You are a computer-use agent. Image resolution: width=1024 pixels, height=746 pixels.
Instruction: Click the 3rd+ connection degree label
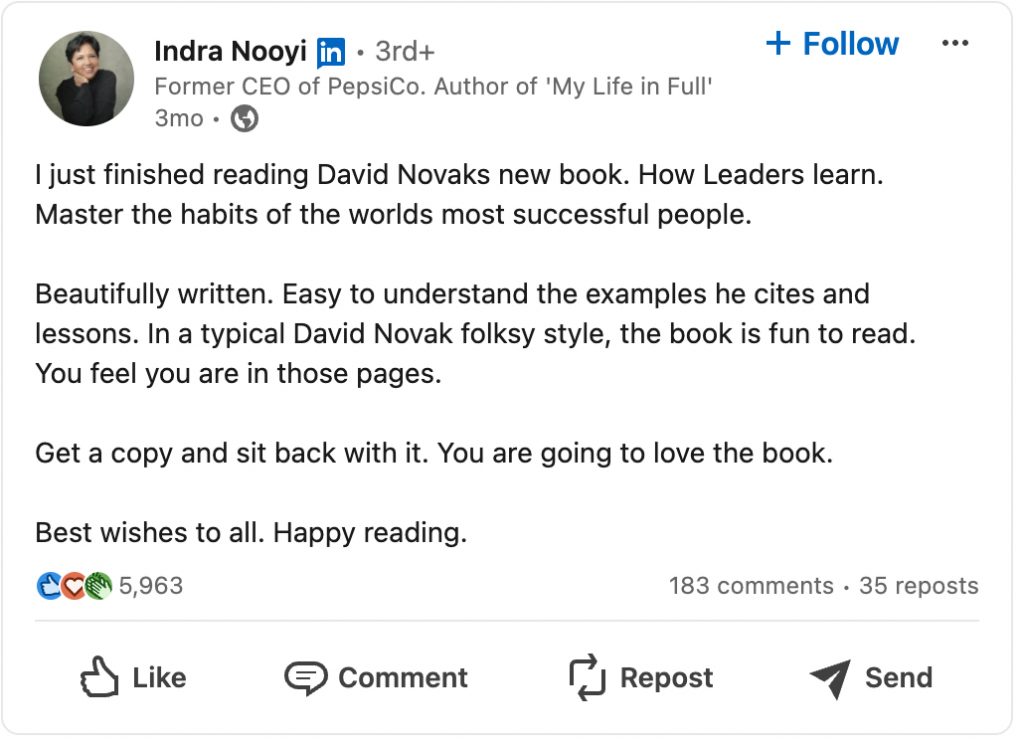point(405,51)
